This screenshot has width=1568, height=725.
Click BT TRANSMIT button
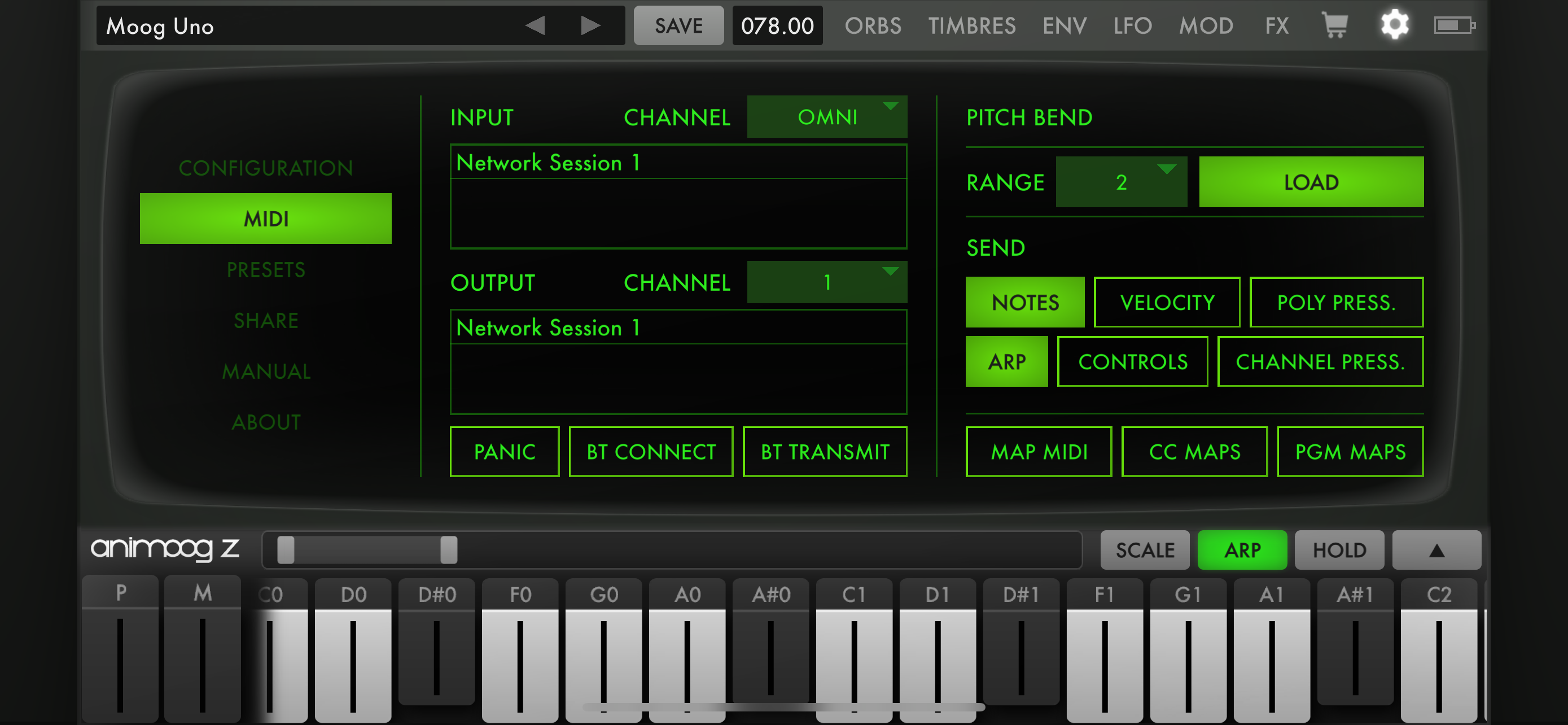(x=825, y=452)
